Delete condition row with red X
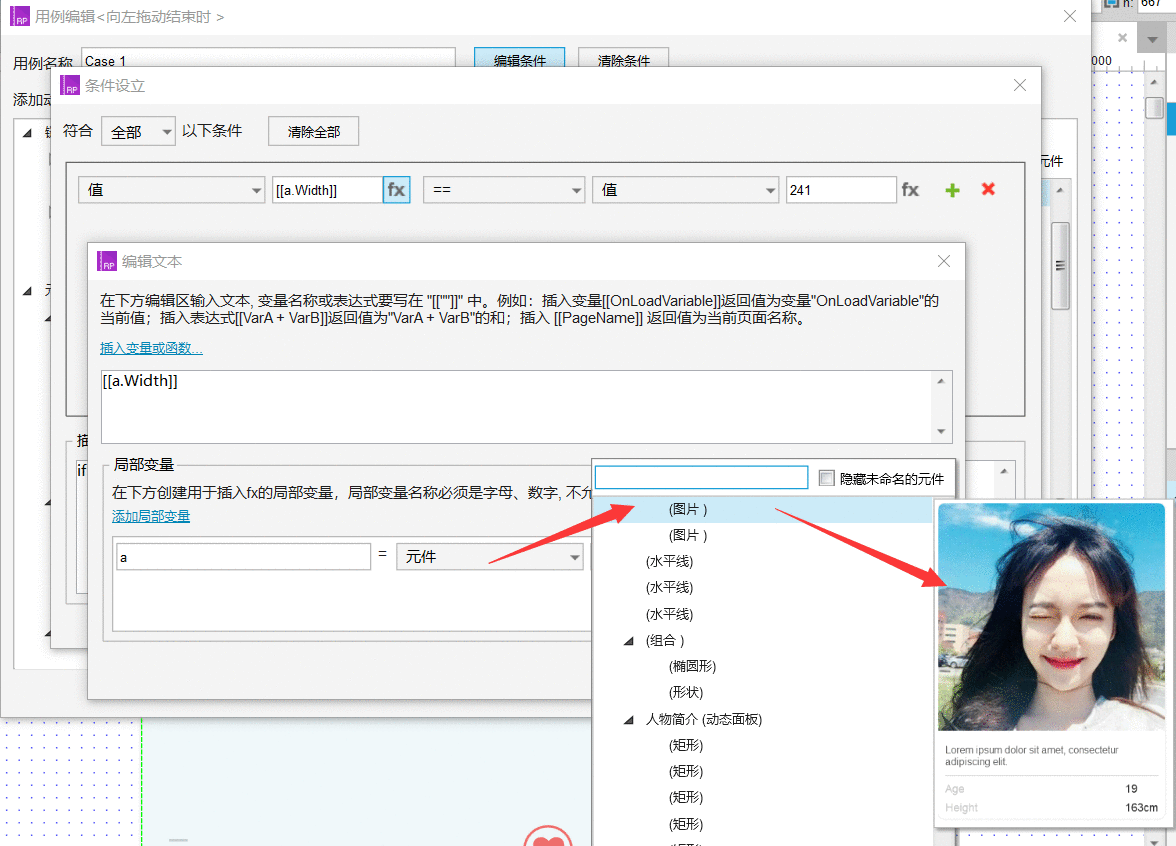Image resolution: width=1176 pixels, height=846 pixels. pos(988,189)
